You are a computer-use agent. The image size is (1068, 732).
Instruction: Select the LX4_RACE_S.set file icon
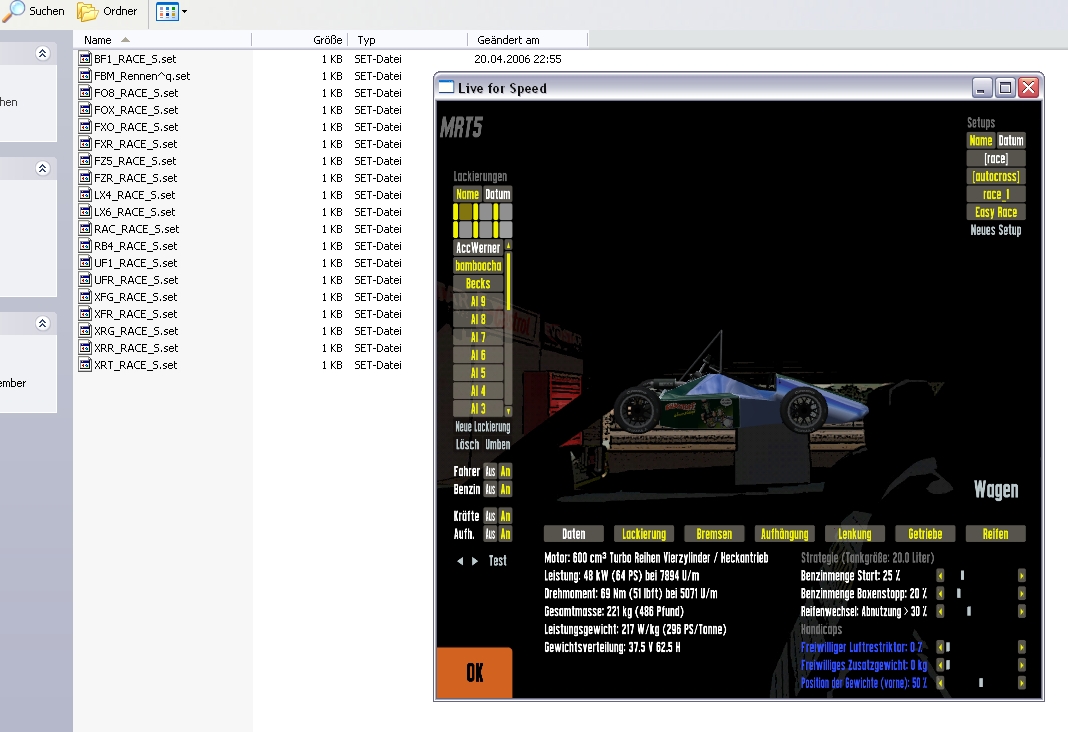(85, 195)
